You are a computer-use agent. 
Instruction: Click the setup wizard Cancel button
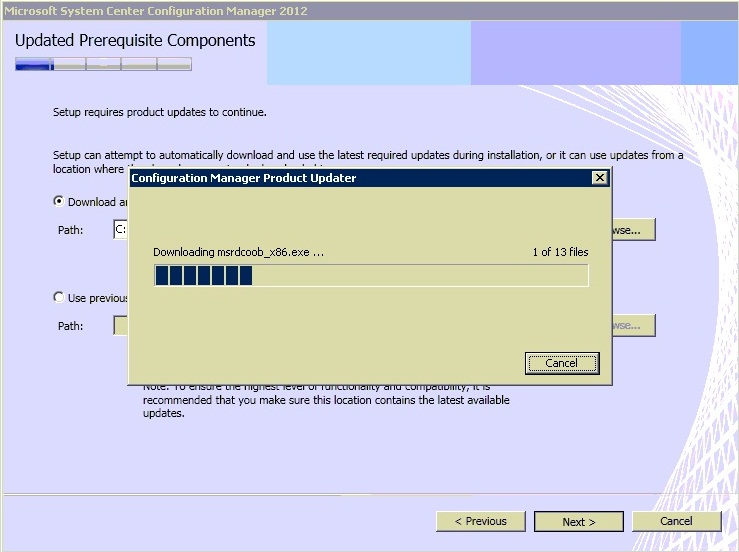click(x=676, y=521)
